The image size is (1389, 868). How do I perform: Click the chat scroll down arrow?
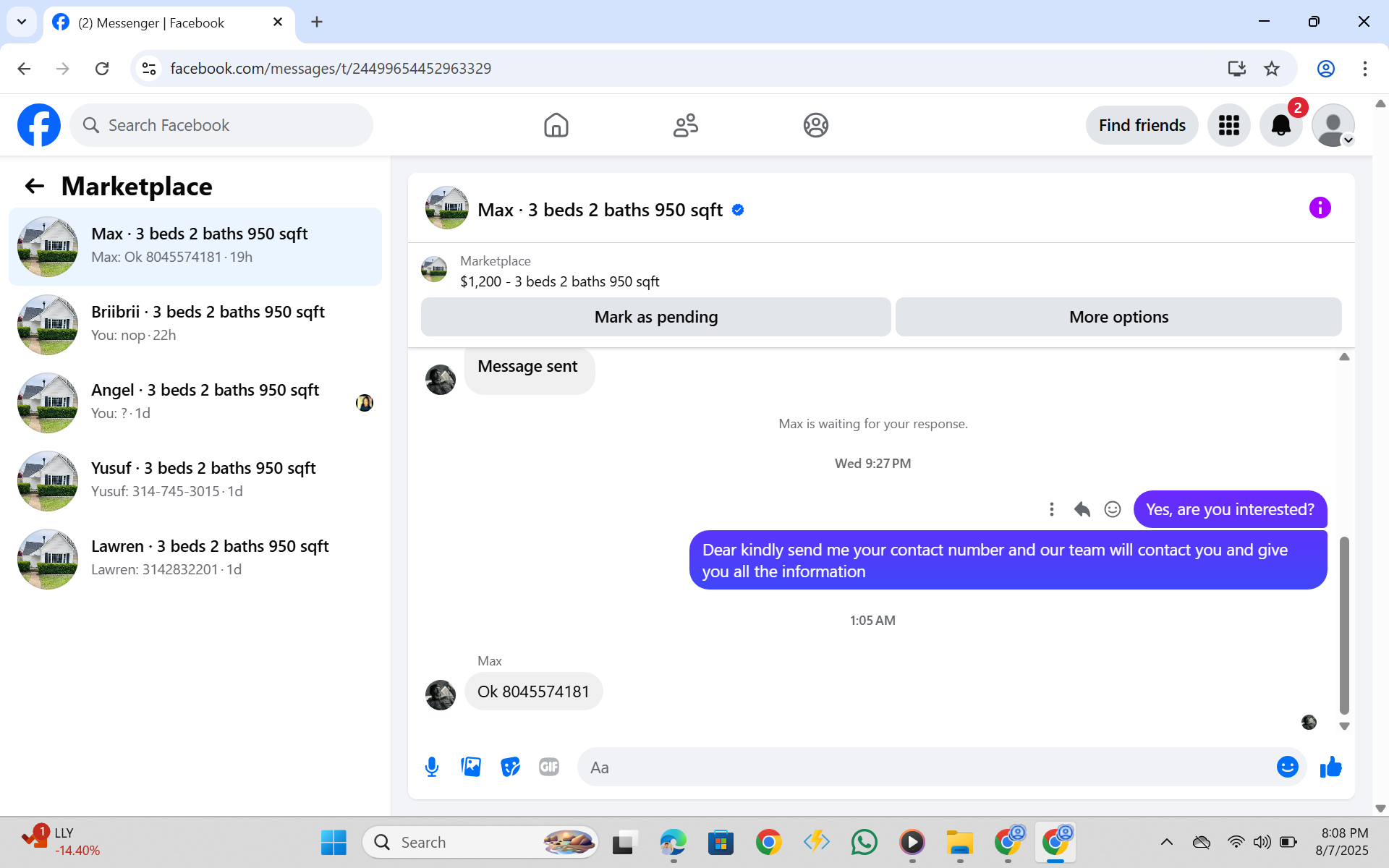tap(1344, 726)
